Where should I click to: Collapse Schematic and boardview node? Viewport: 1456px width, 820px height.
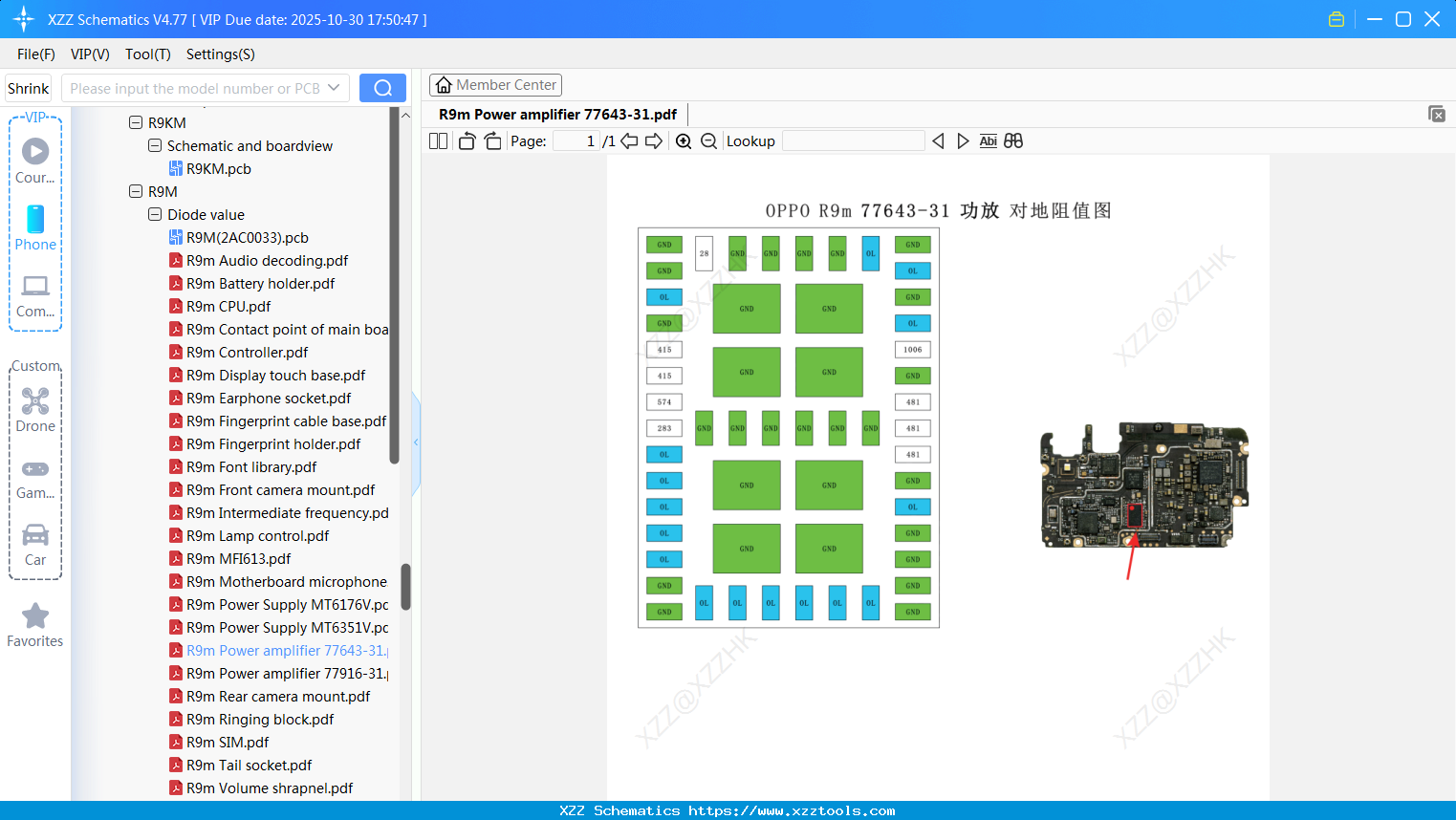(x=155, y=145)
